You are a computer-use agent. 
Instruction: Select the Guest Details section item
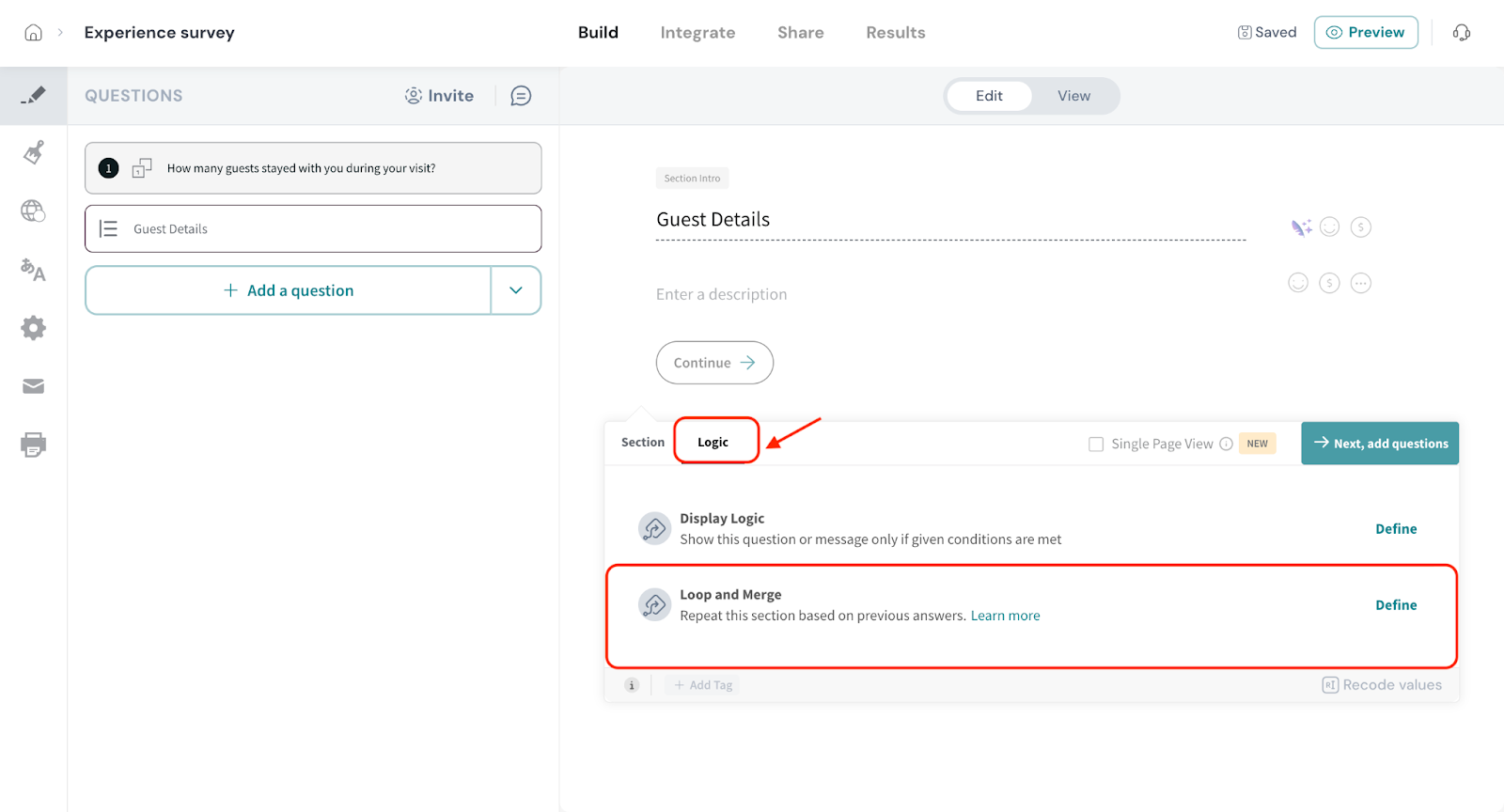pos(313,228)
